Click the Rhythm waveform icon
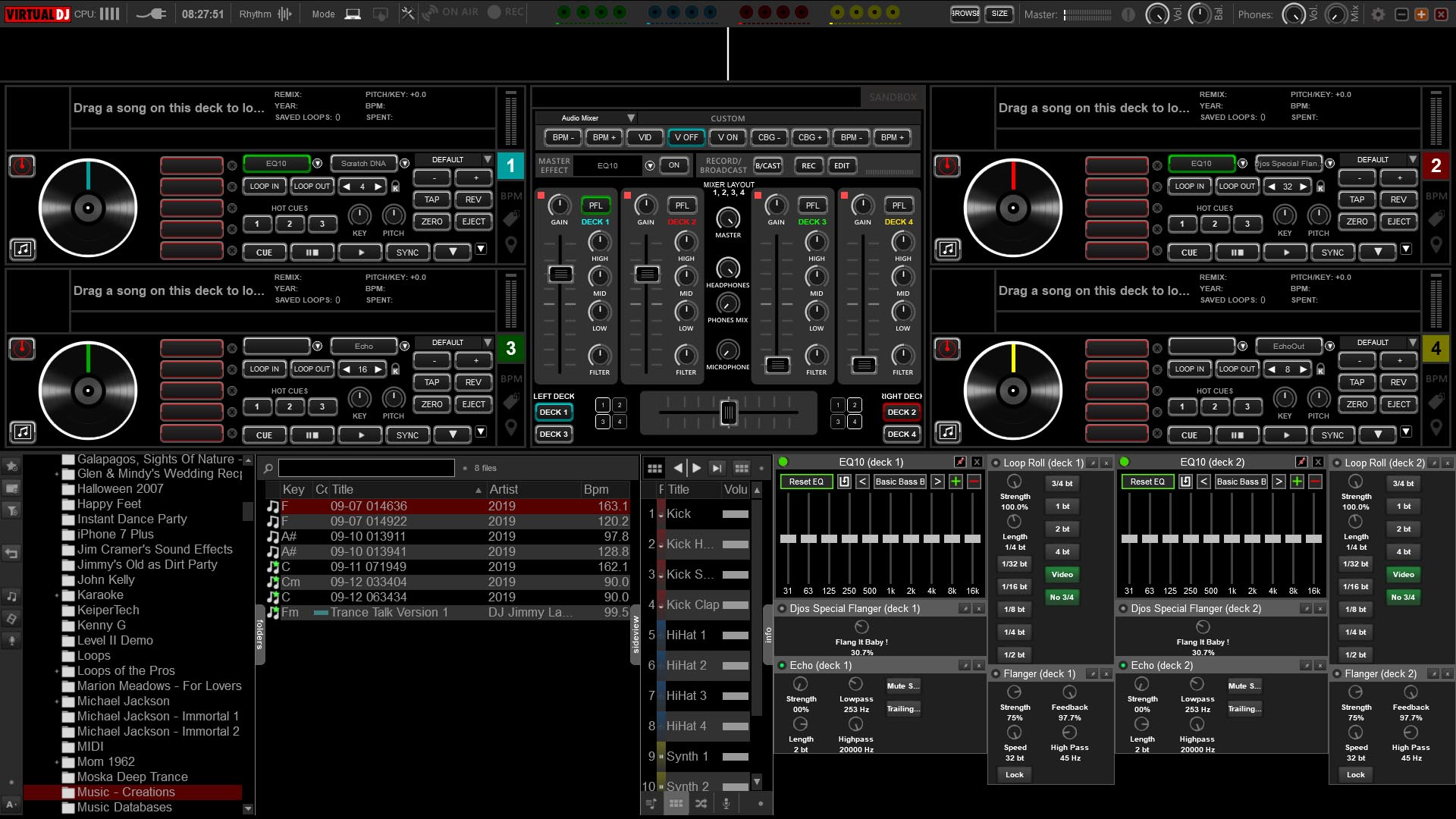This screenshot has height=819, width=1456. point(284,14)
